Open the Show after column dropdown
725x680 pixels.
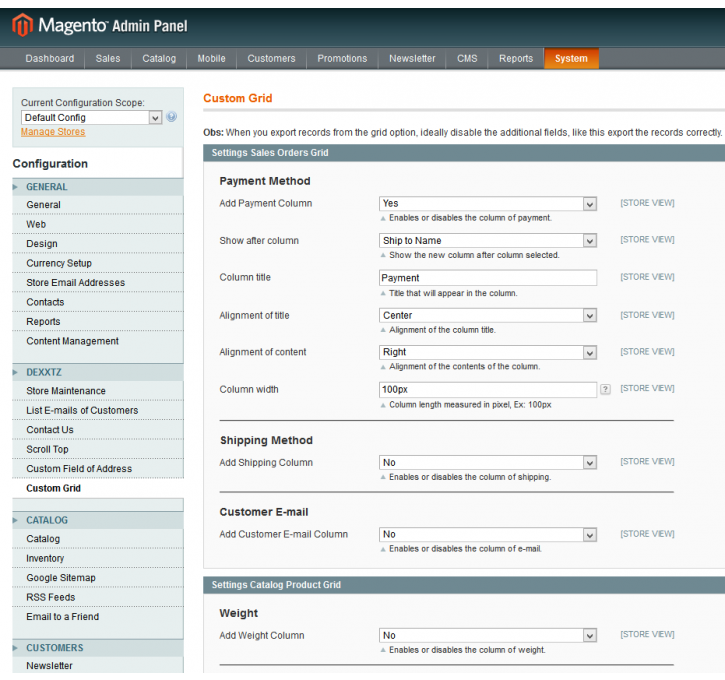pyautogui.click(x=488, y=240)
